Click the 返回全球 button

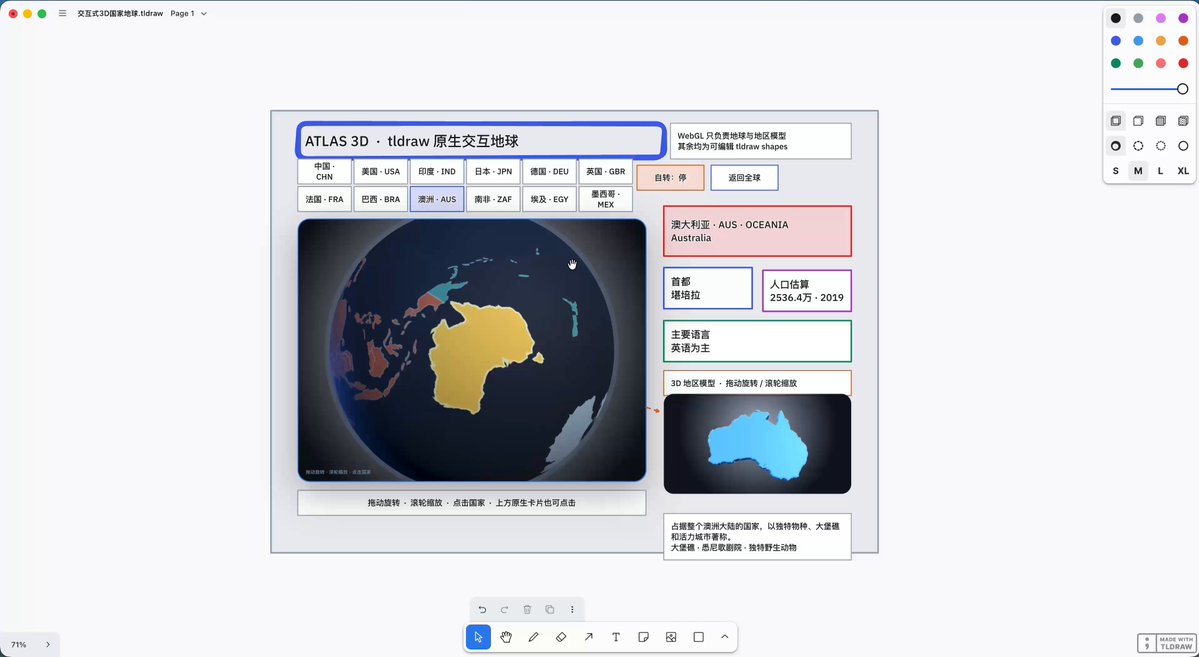(x=744, y=177)
